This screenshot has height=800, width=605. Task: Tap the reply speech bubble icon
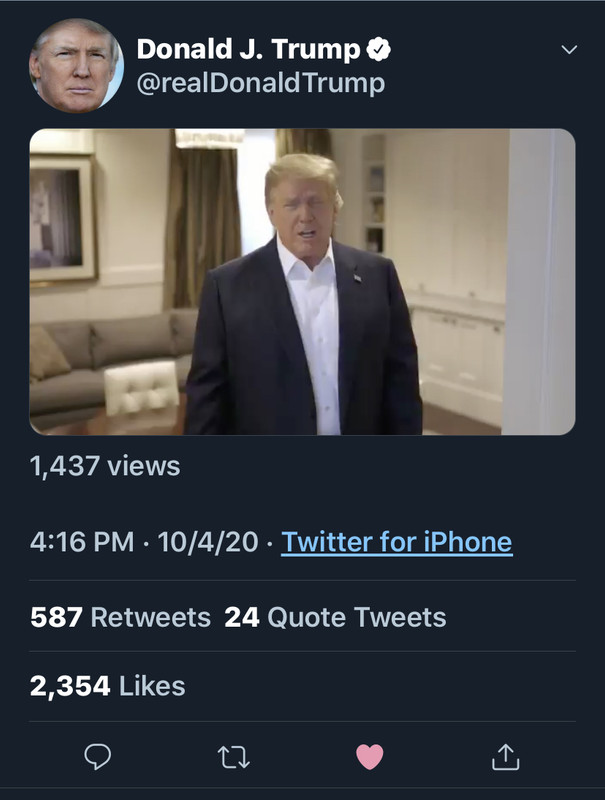(x=97, y=757)
